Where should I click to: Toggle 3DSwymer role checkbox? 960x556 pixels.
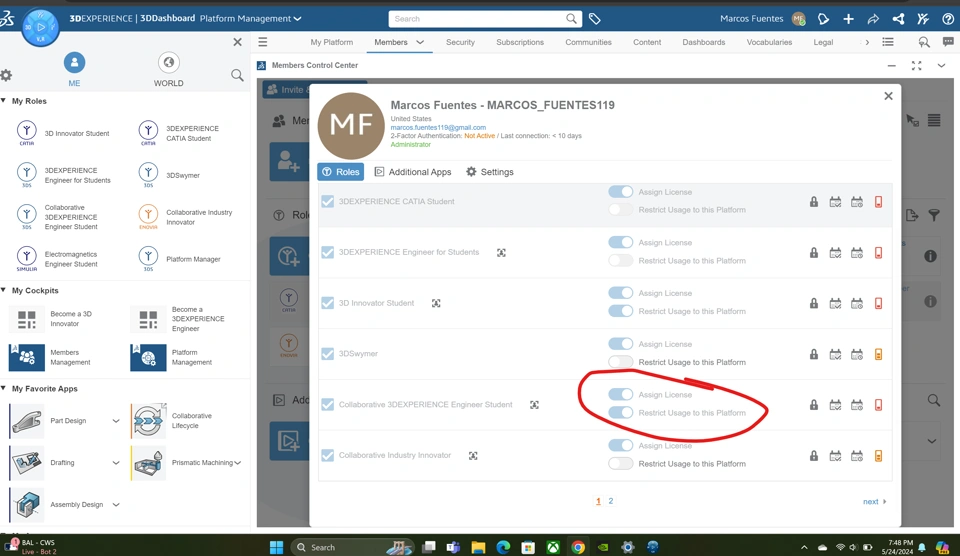pyautogui.click(x=328, y=354)
